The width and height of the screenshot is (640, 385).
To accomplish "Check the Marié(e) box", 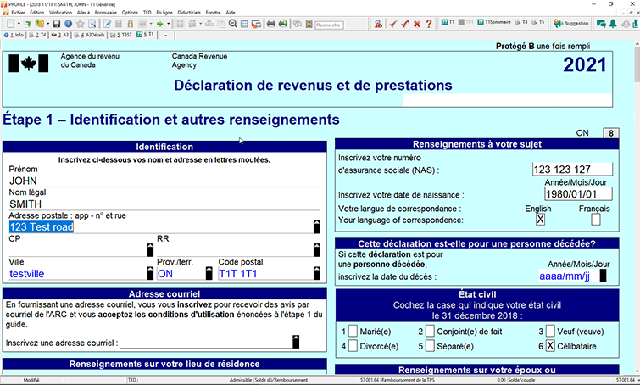I will point(353,331).
